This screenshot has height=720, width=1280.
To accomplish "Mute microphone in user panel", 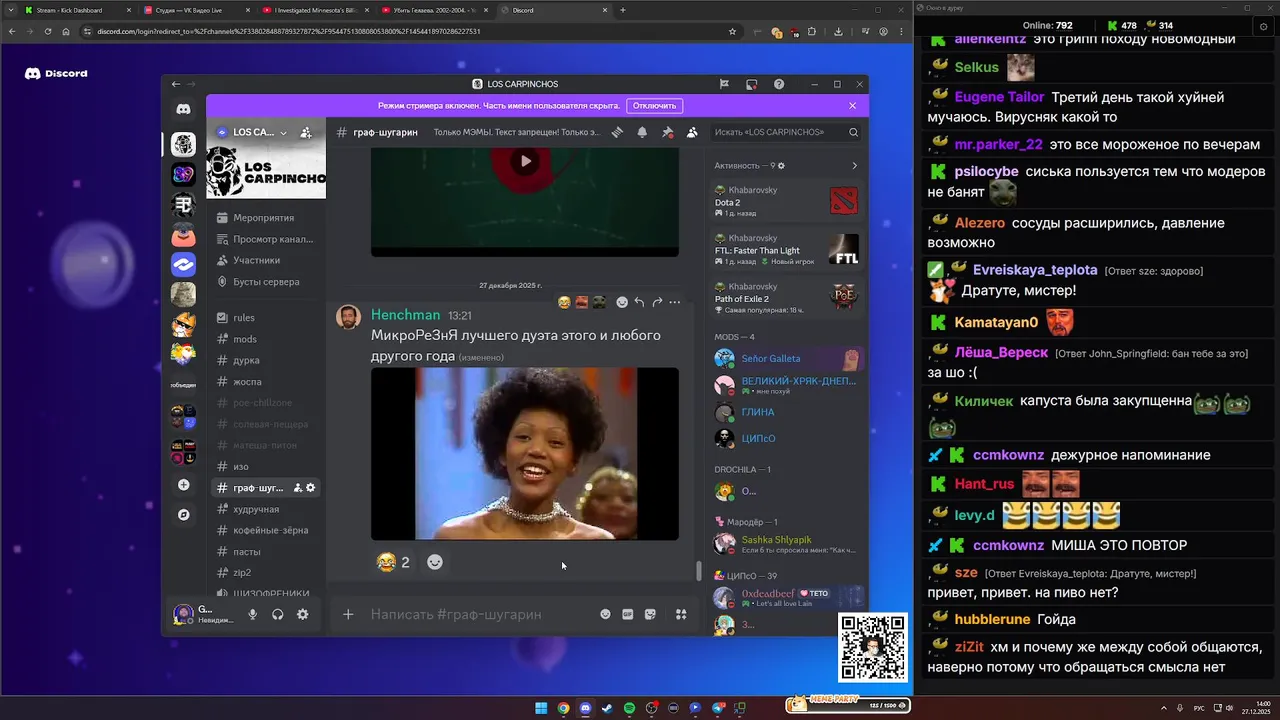I will [x=253, y=614].
